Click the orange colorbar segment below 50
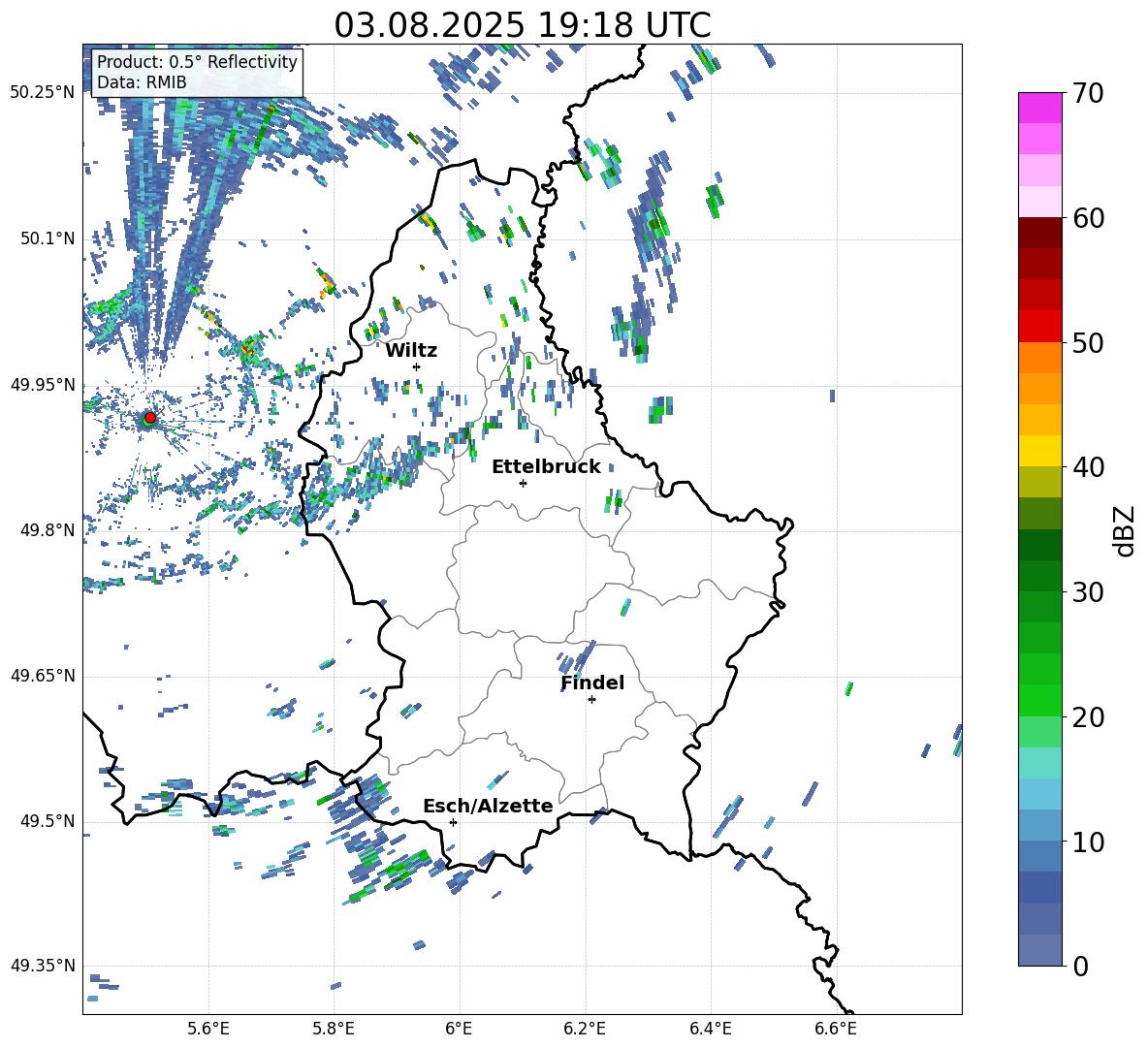The image size is (1148, 1048). [x=1040, y=358]
